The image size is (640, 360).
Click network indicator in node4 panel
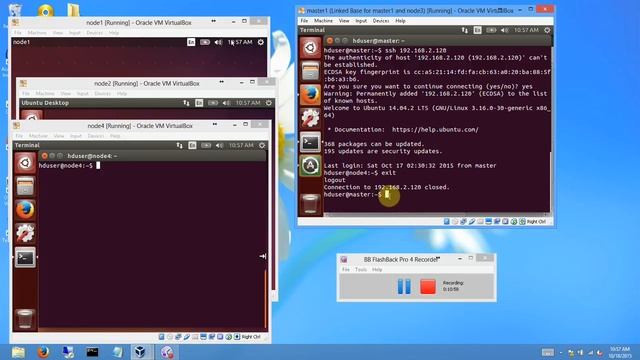coord(180,145)
